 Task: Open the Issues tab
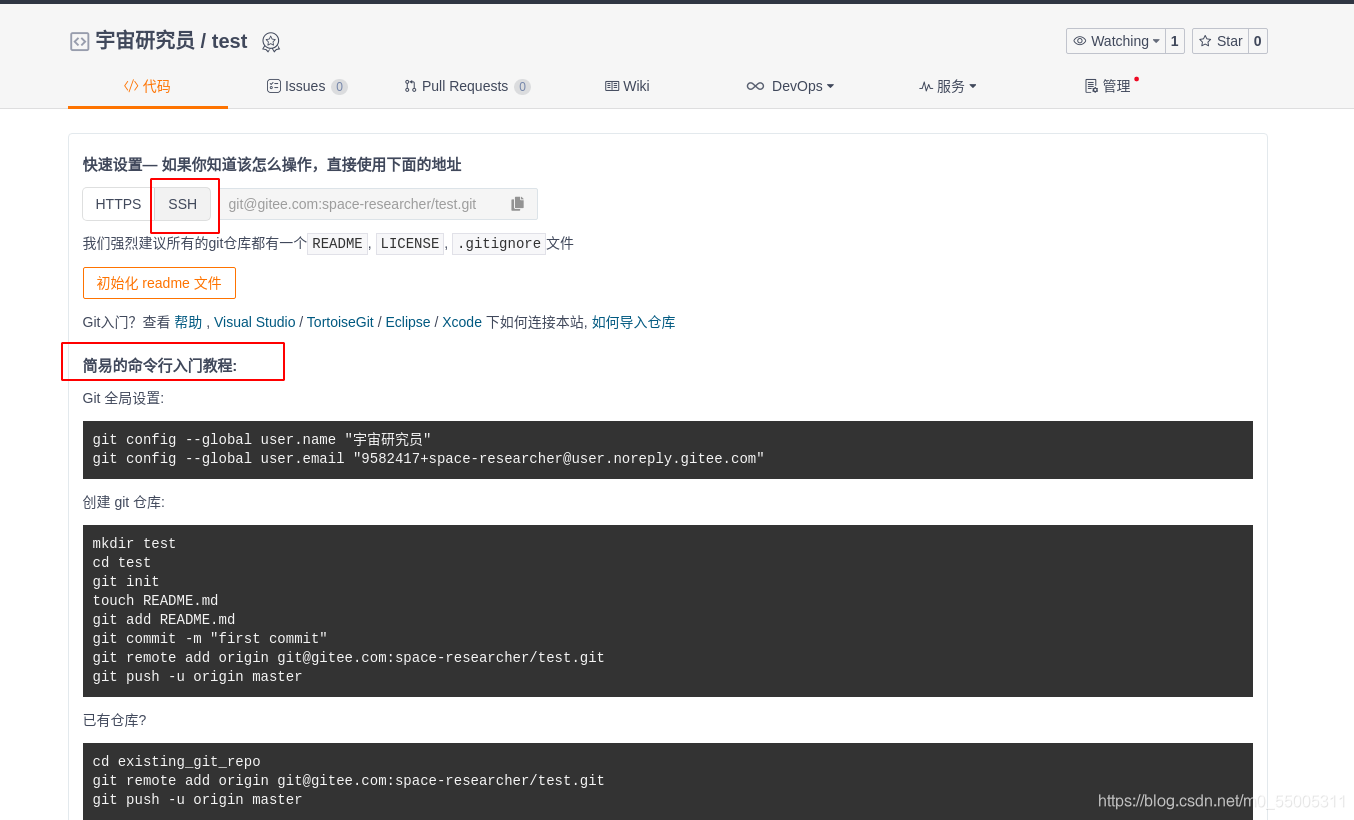click(x=307, y=86)
